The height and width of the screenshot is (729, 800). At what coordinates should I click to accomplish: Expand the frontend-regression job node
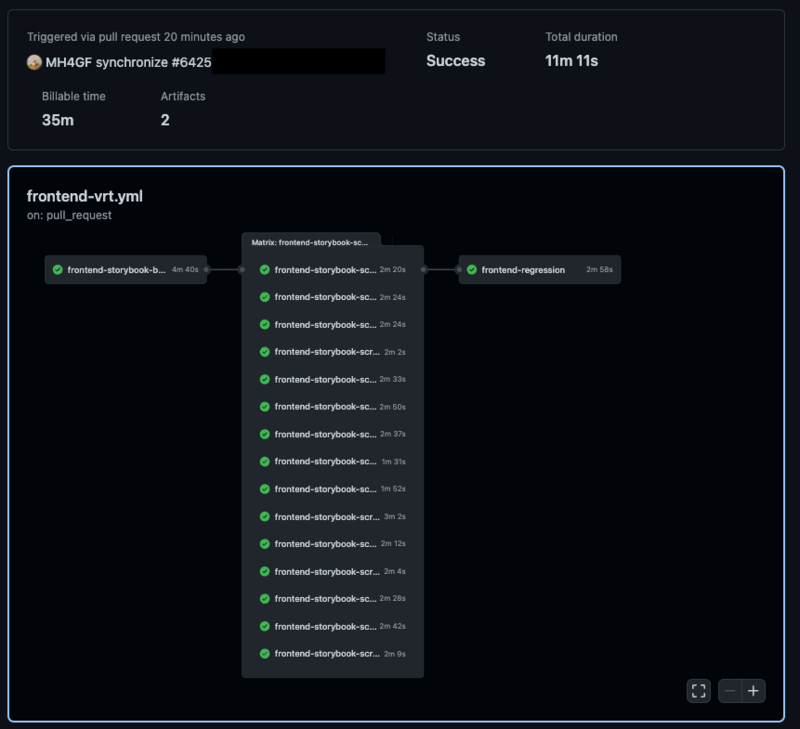pyautogui.click(x=539, y=269)
